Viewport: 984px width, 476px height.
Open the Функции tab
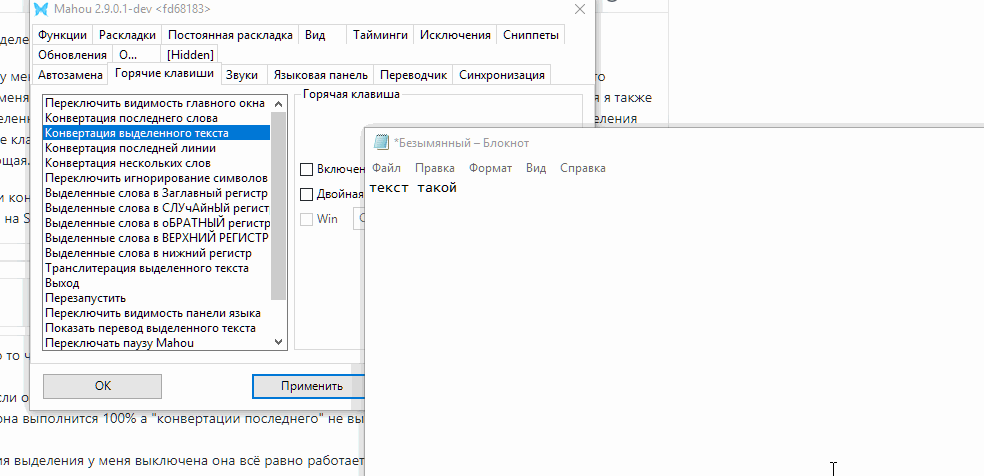[62, 35]
